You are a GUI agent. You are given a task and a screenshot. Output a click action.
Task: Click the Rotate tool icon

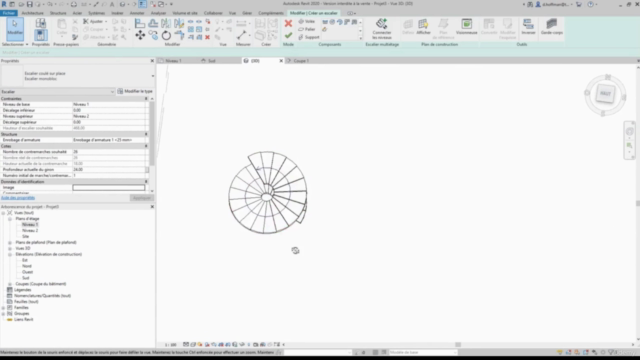[166, 36]
